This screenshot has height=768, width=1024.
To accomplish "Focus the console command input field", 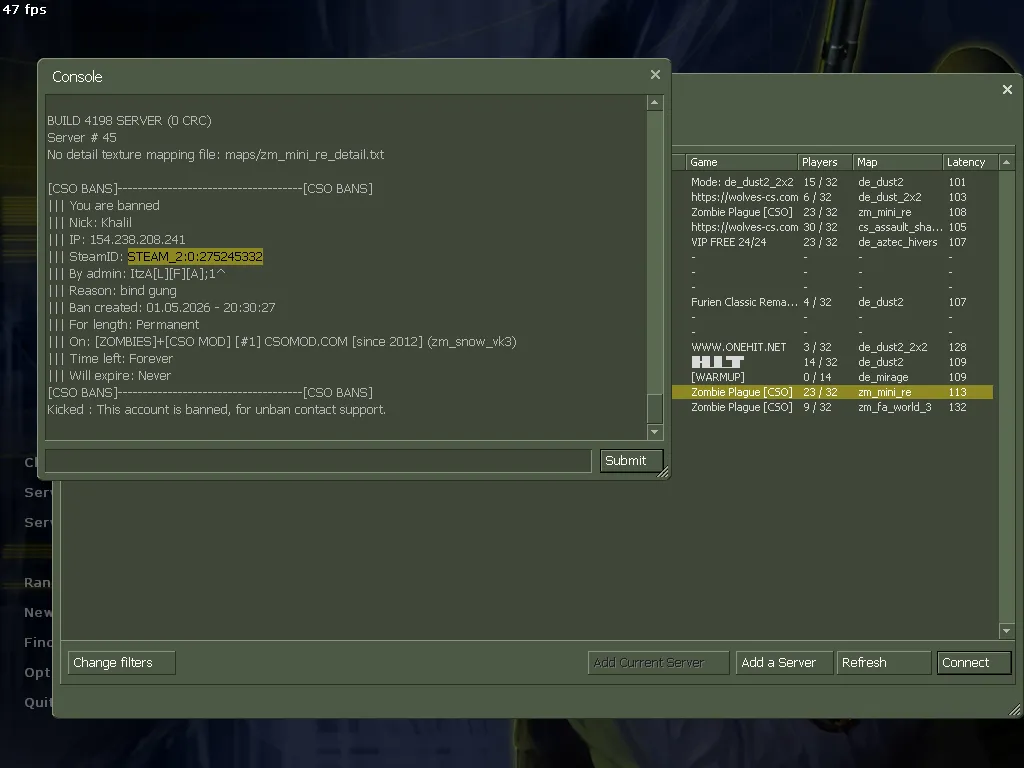I will 318,460.
